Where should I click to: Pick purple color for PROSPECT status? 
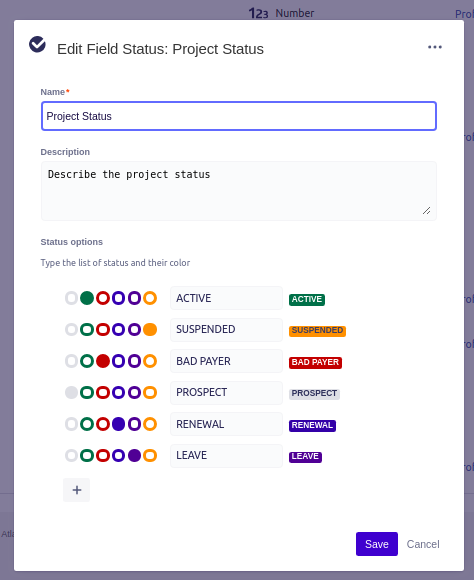134,392
